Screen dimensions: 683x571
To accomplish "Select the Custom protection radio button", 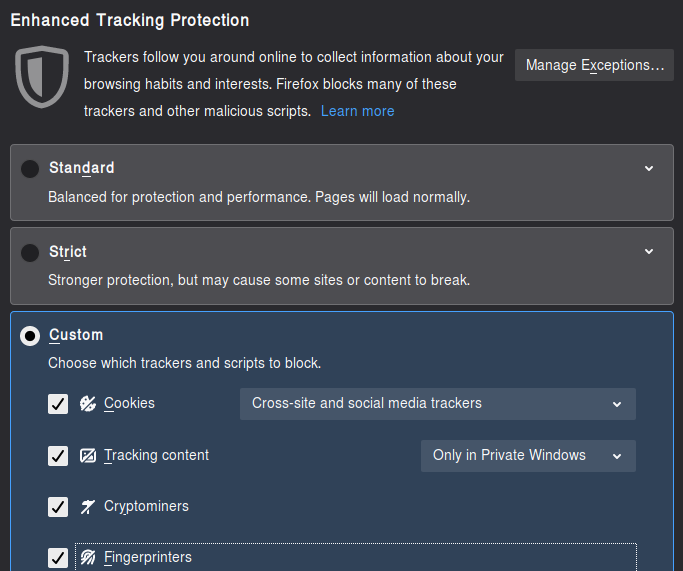I will (x=30, y=336).
